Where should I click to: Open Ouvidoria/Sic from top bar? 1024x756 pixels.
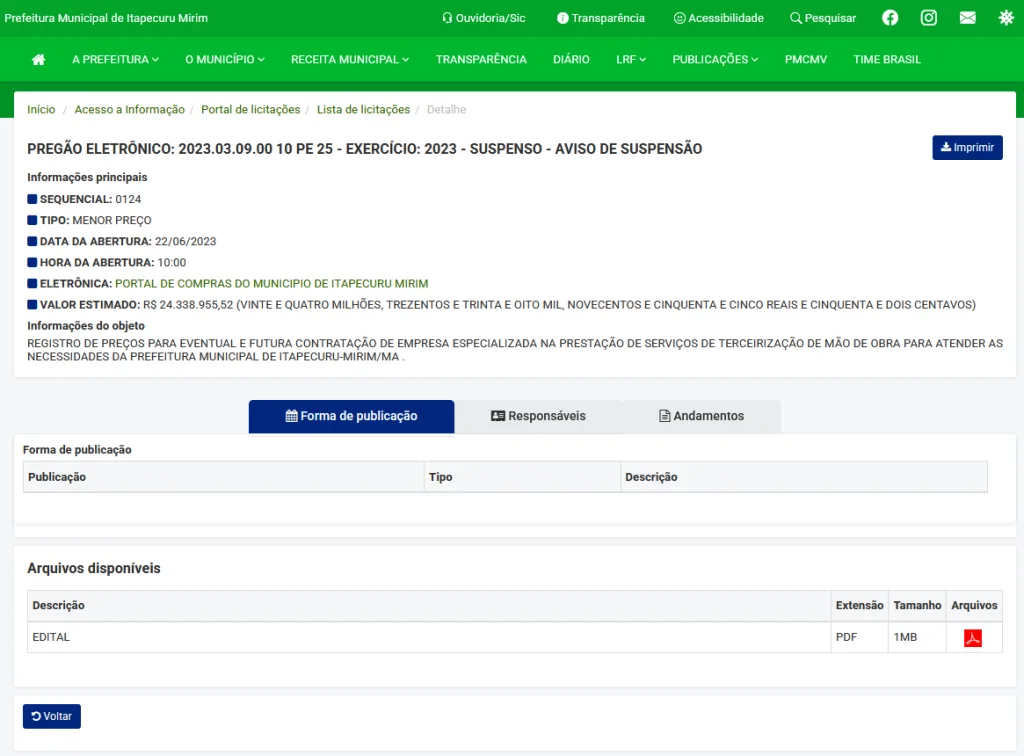(483, 18)
